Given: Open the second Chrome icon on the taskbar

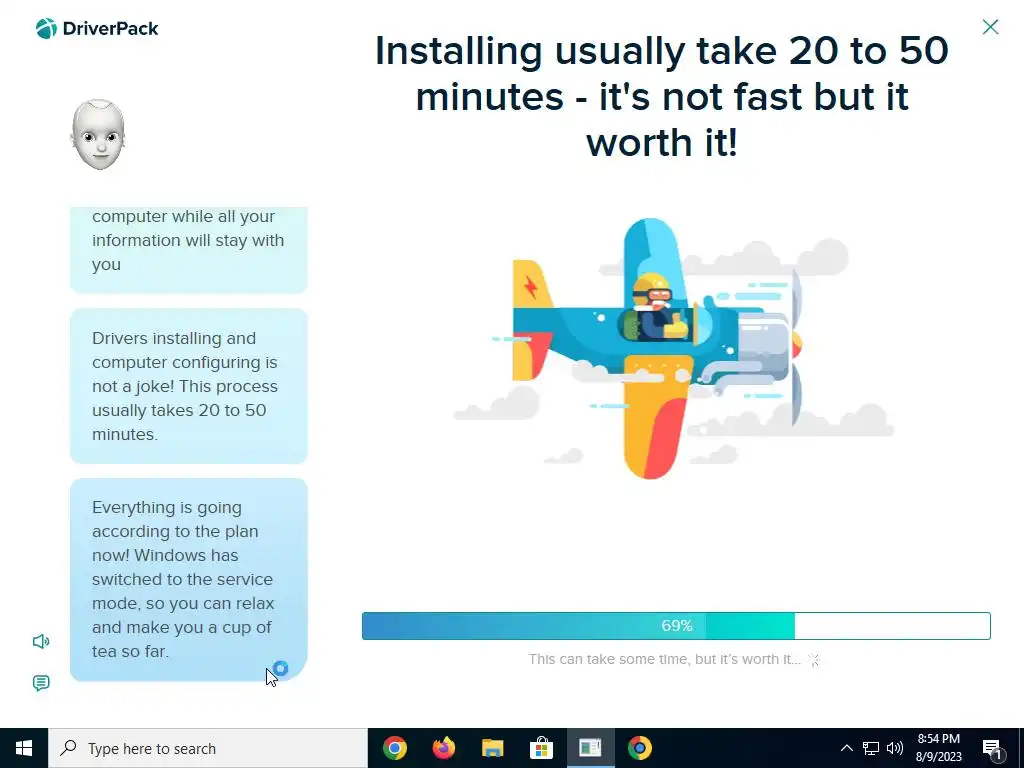Looking at the screenshot, I should tap(639, 748).
